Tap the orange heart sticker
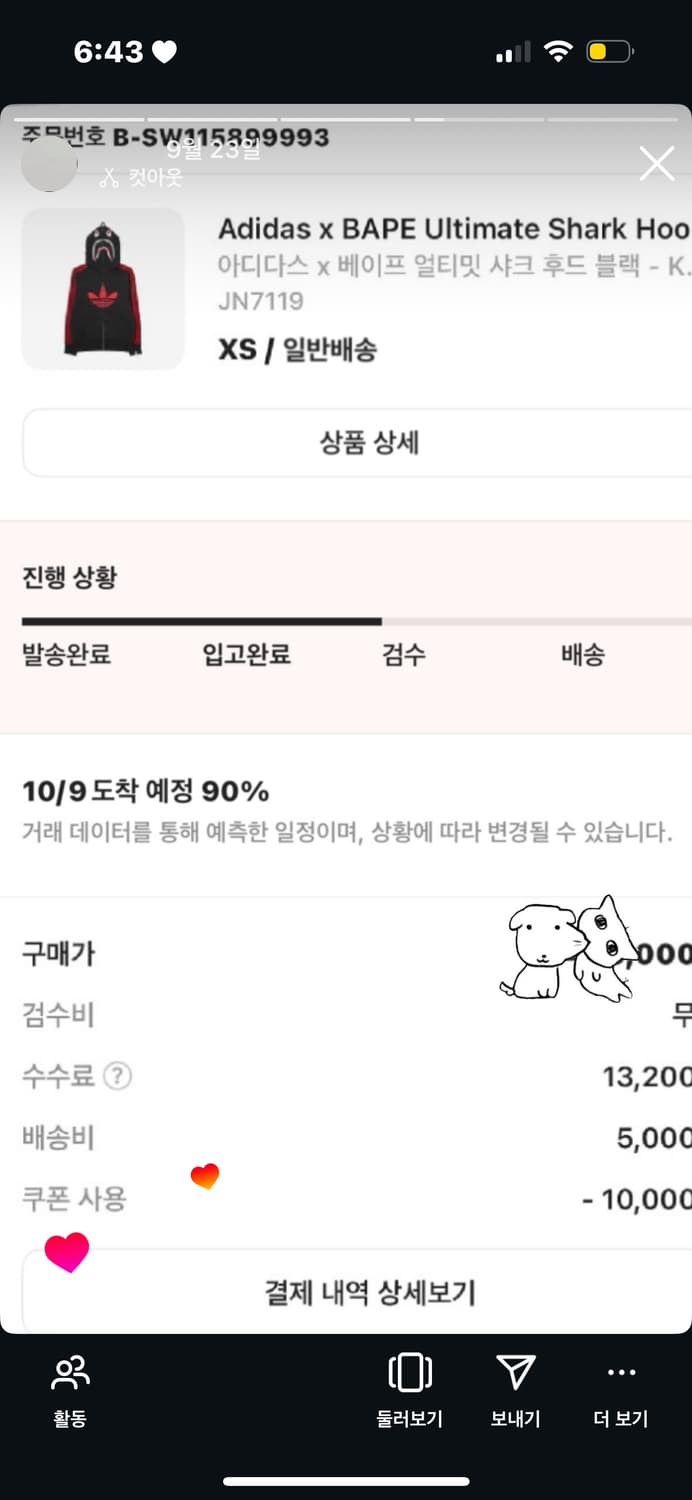This screenshot has height=1500, width=692. pyautogui.click(x=204, y=1176)
